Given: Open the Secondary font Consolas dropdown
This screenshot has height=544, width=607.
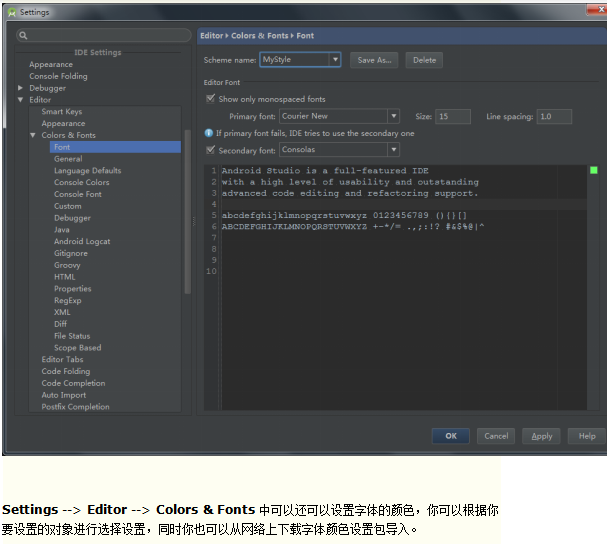Looking at the screenshot, I should pyautogui.click(x=393, y=150).
